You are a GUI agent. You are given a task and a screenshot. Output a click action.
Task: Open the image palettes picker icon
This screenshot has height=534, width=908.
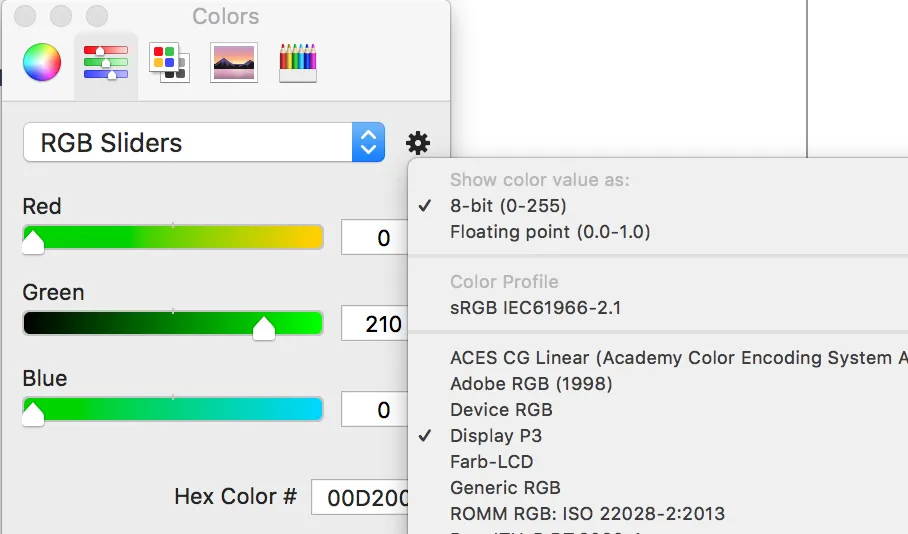coord(234,62)
